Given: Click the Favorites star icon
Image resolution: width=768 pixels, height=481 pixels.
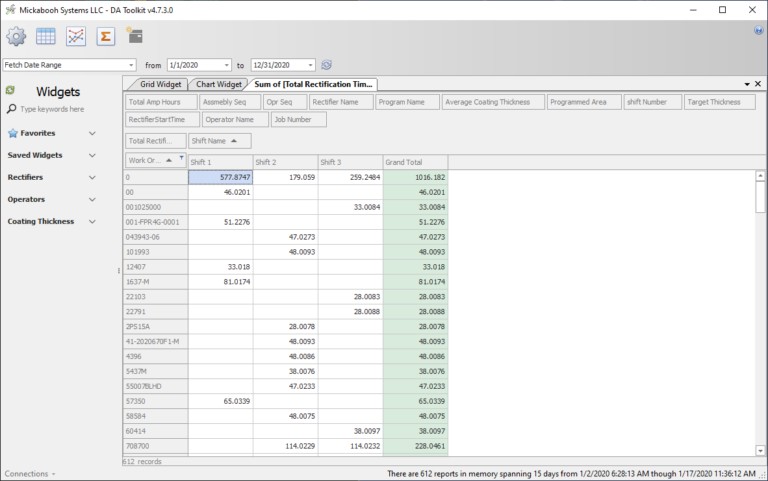Looking at the screenshot, I should [x=13, y=133].
